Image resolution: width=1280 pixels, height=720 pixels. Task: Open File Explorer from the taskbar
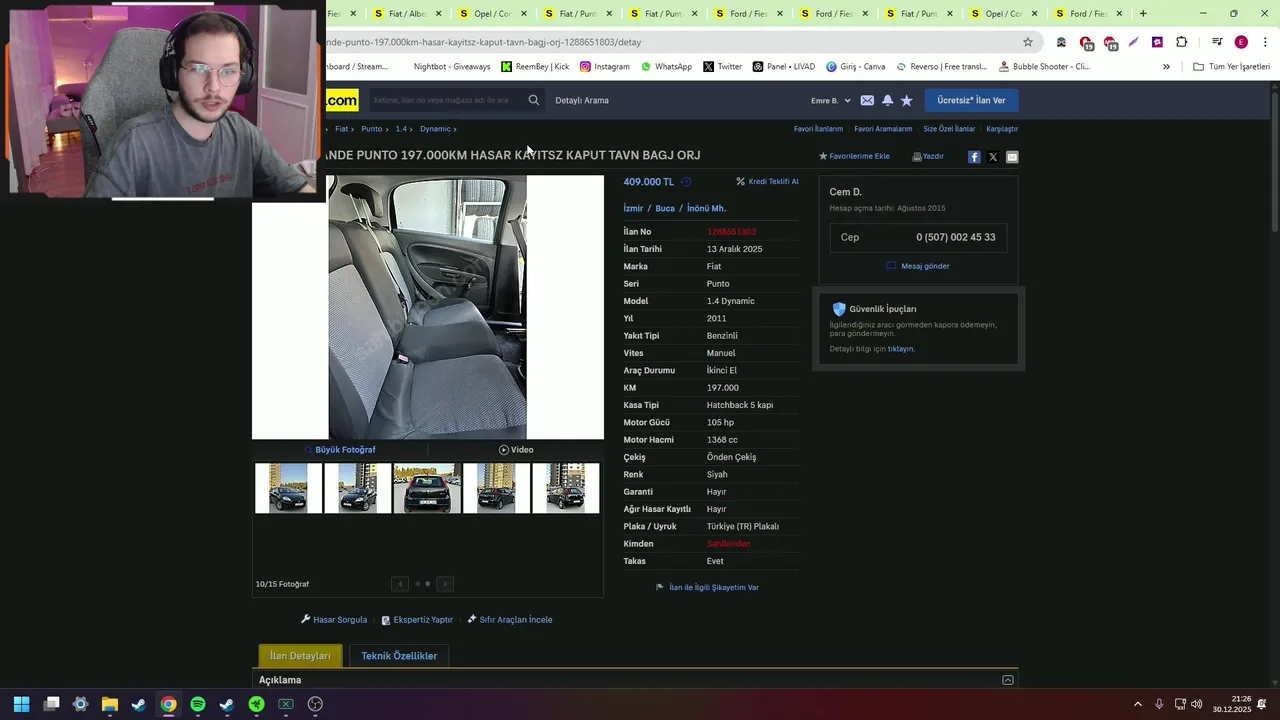110,704
